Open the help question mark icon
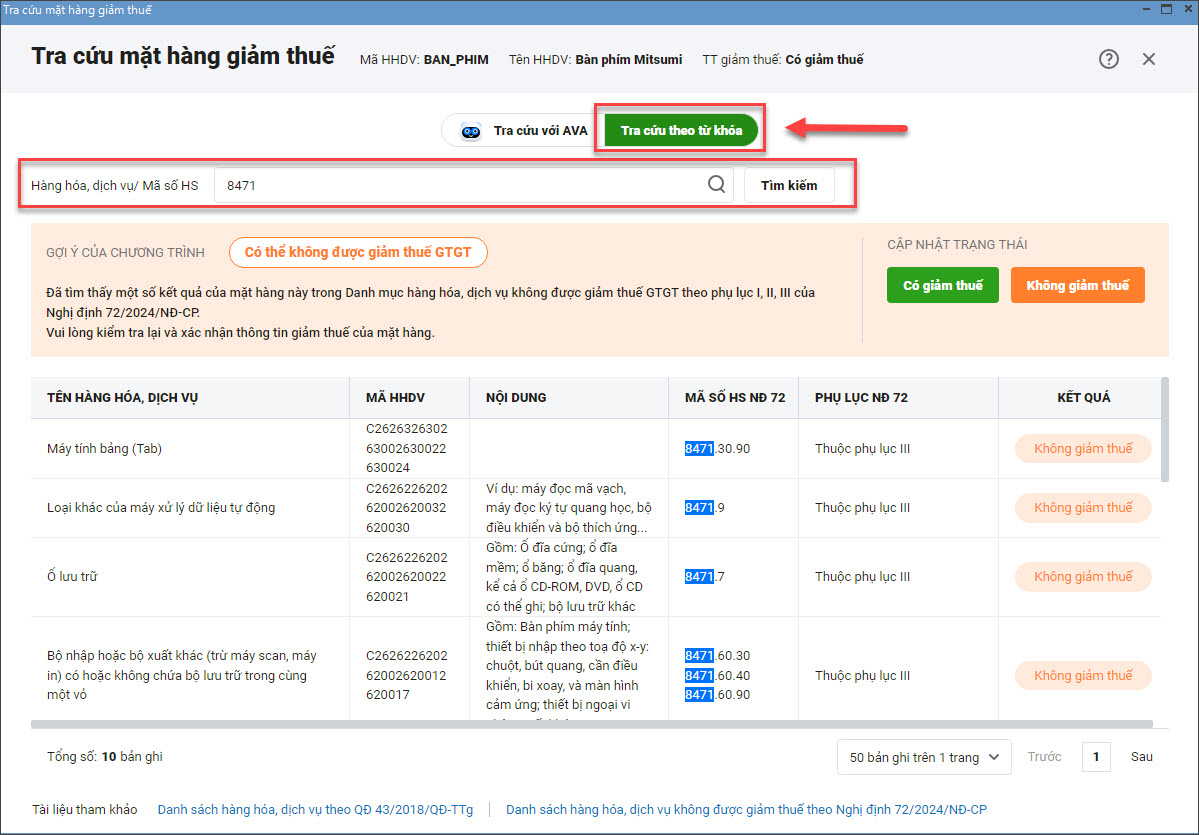1199x835 pixels. click(1108, 59)
